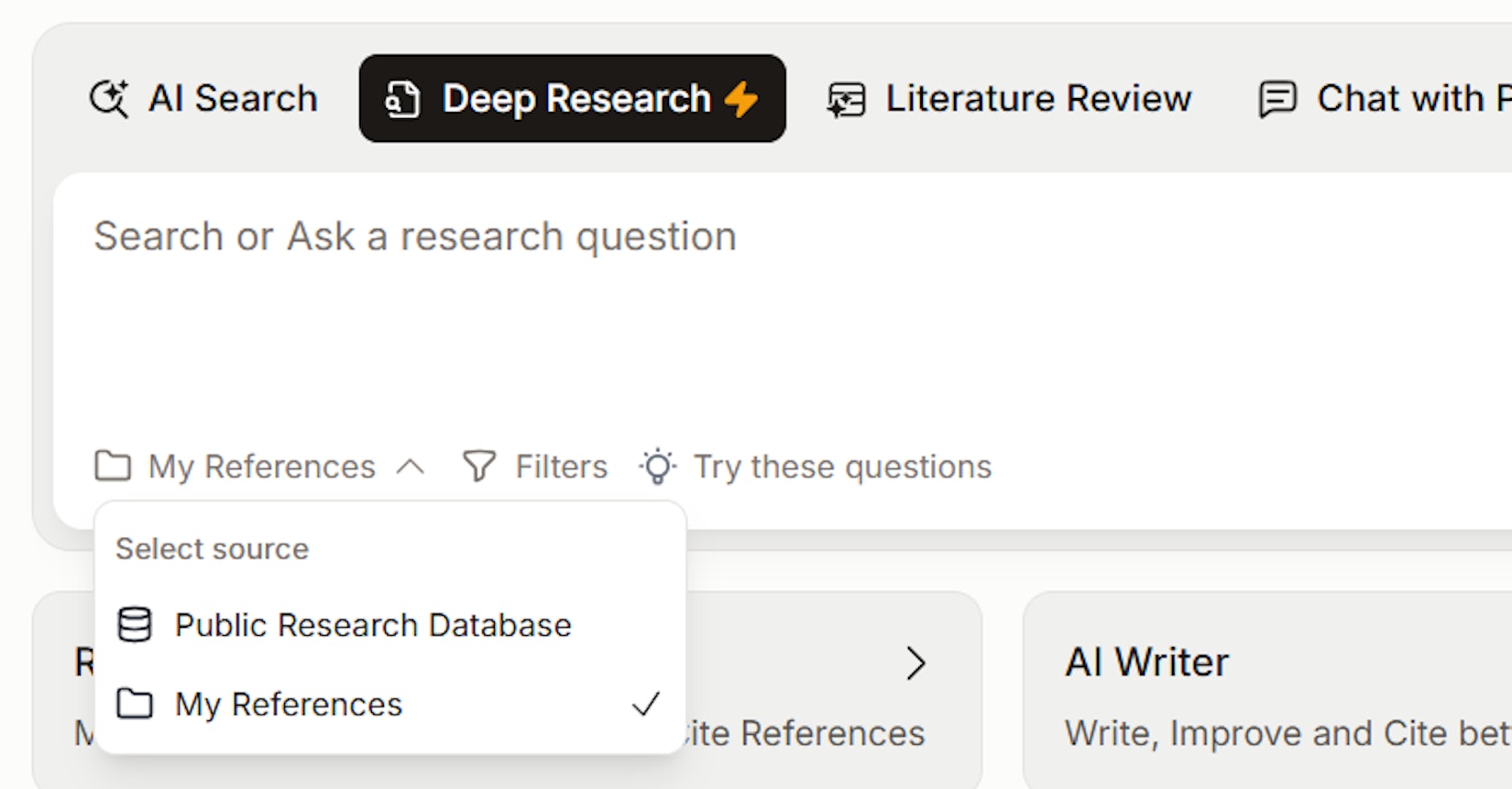Select Public Research Database as the source
The image size is (1512, 789).
(373, 625)
